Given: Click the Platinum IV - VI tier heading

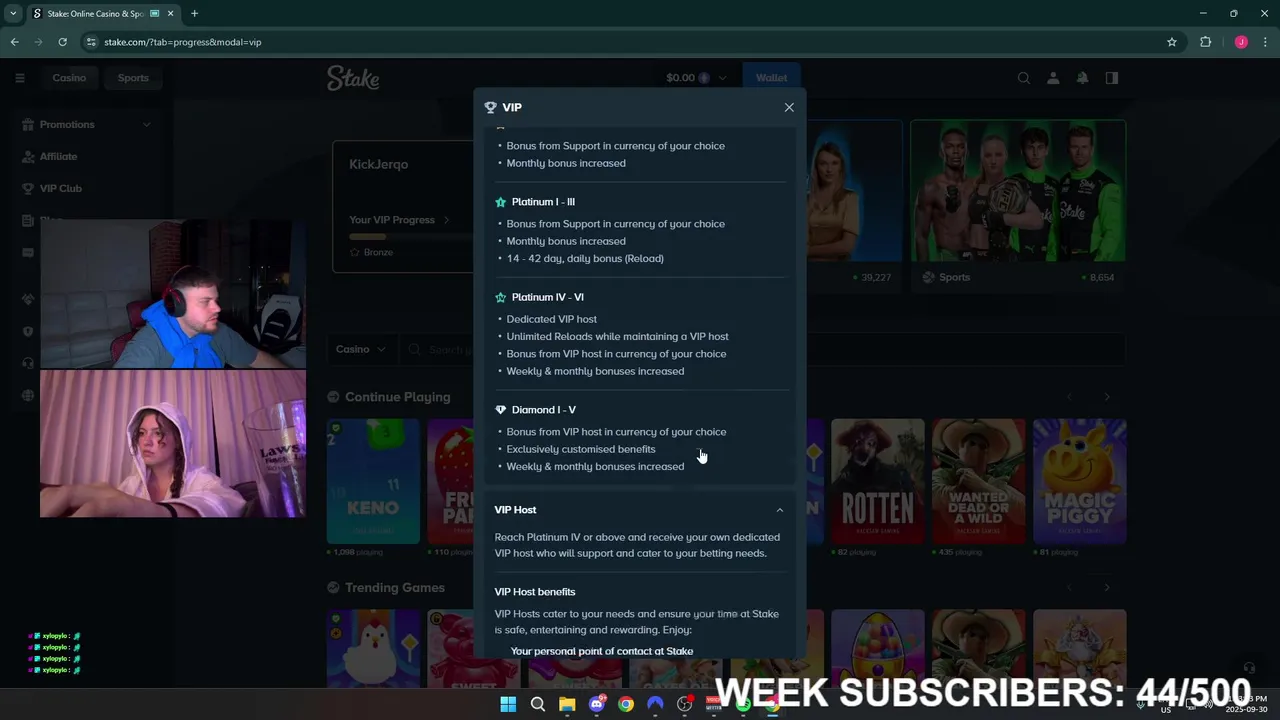Looking at the screenshot, I should pyautogui.click(x=547, y=297).
